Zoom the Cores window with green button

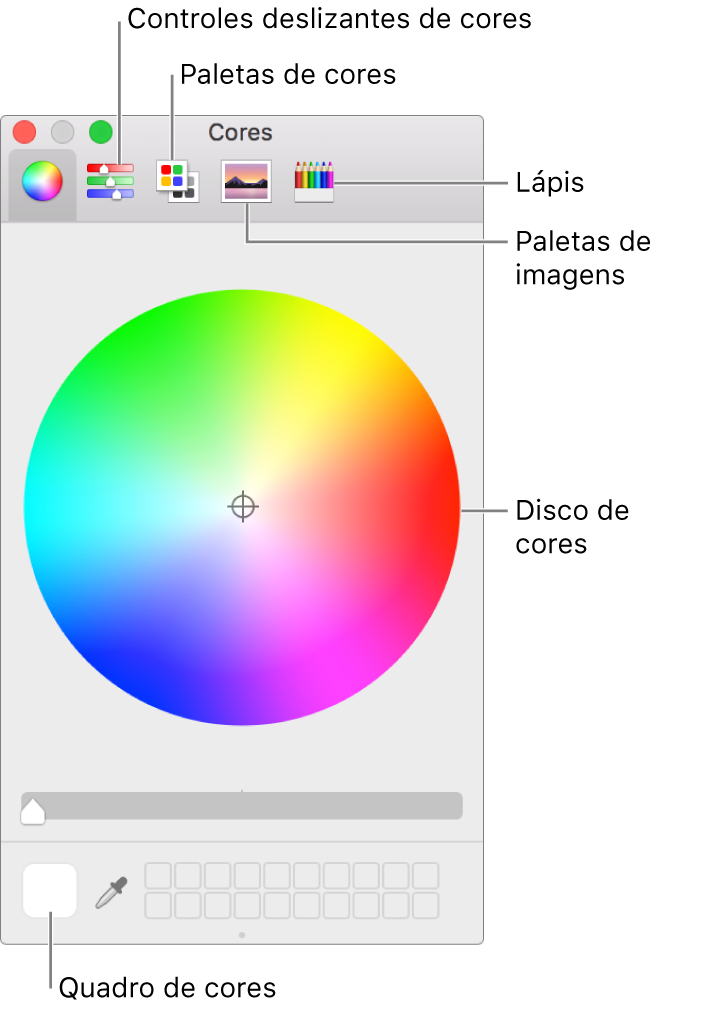[x=101, y=132]
